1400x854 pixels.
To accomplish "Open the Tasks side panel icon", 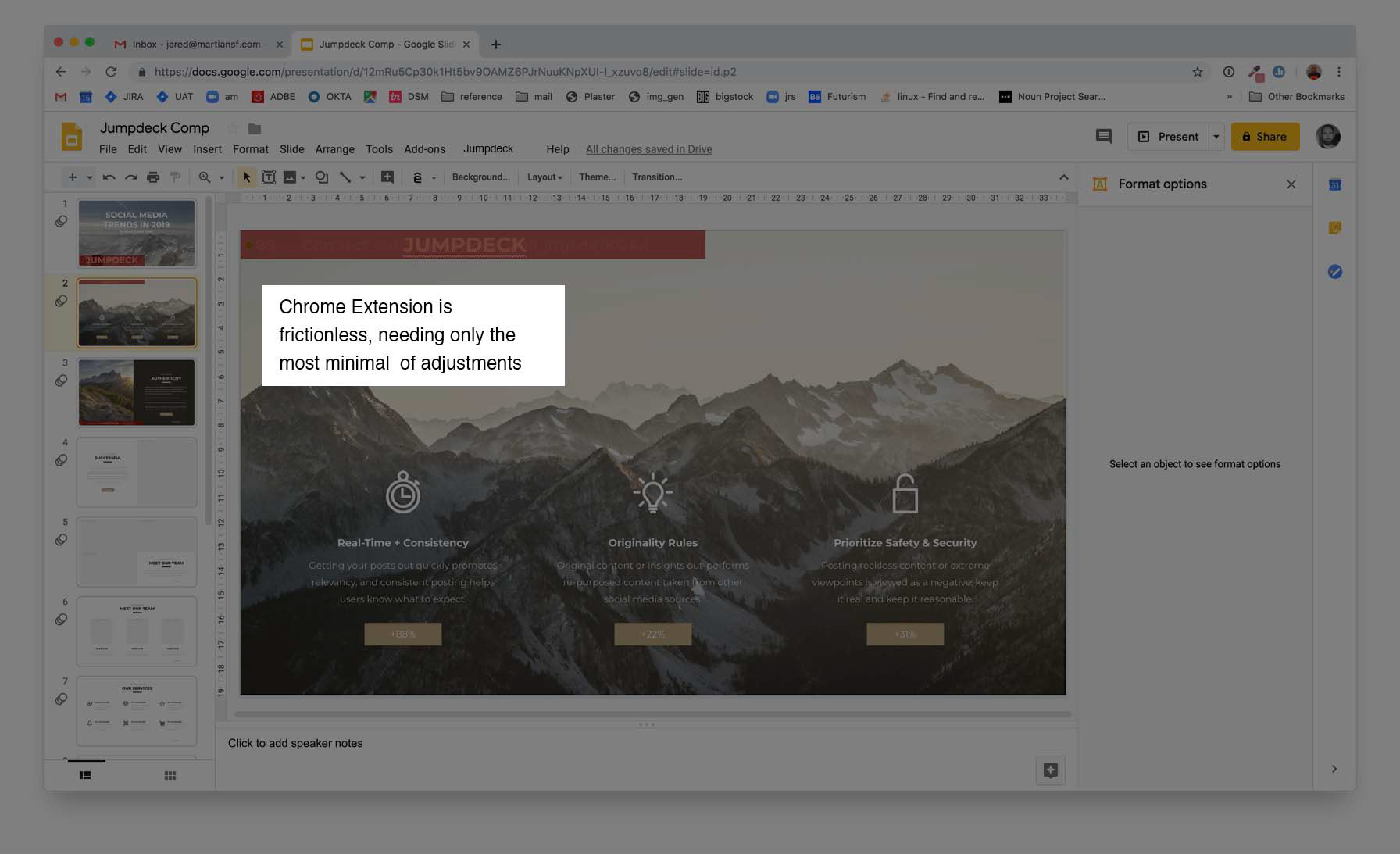I will click(1335, 272).
